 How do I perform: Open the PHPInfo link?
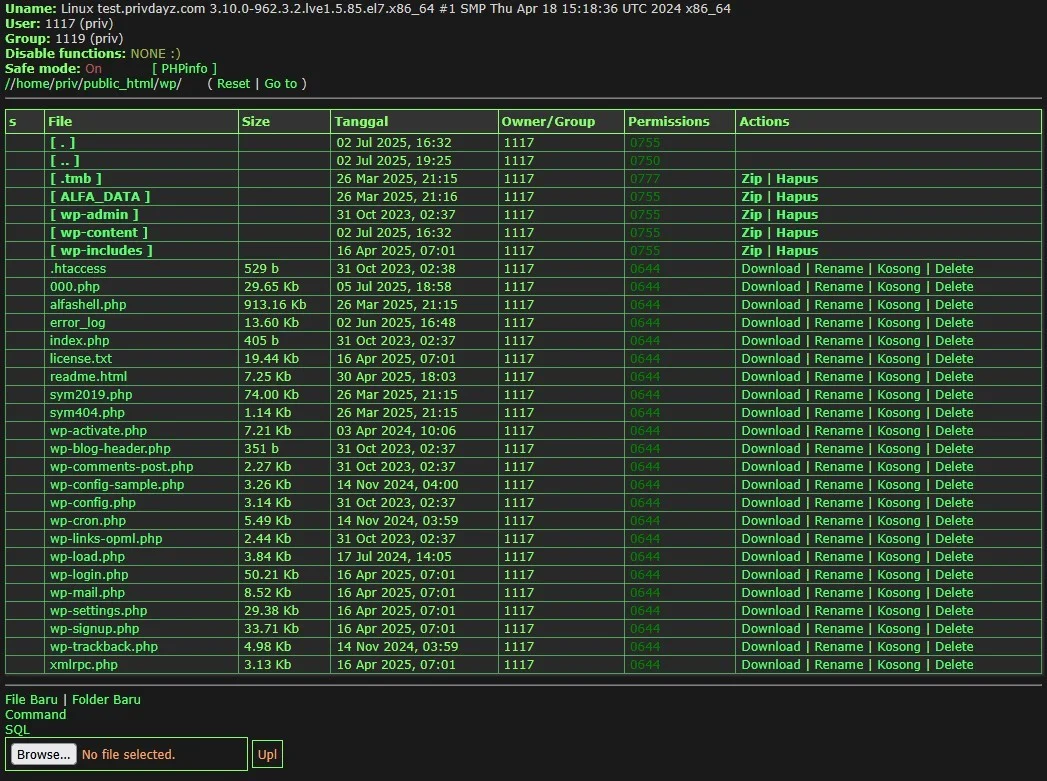click(x=182, y=68)
